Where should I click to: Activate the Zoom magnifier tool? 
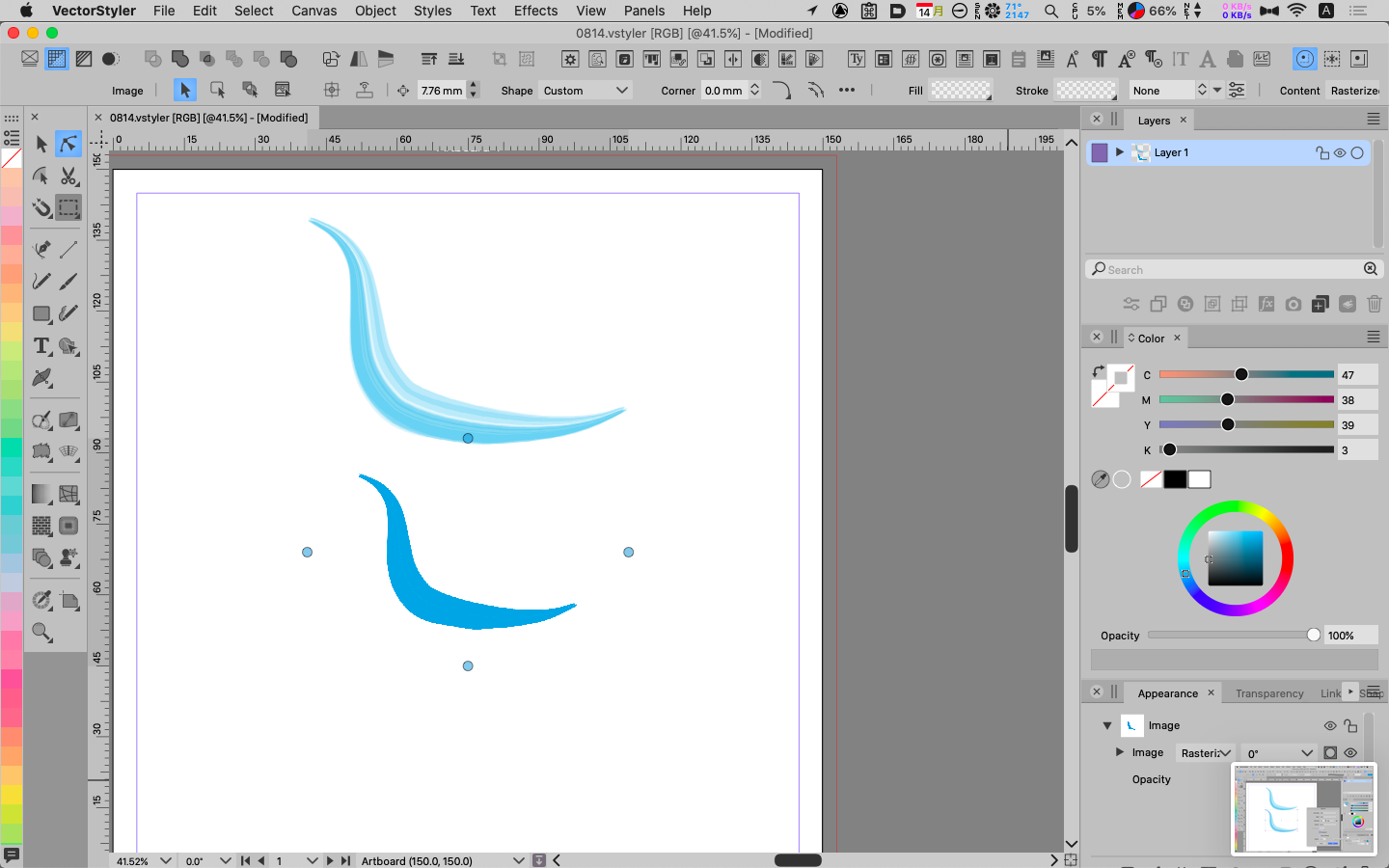click(41, 633)
